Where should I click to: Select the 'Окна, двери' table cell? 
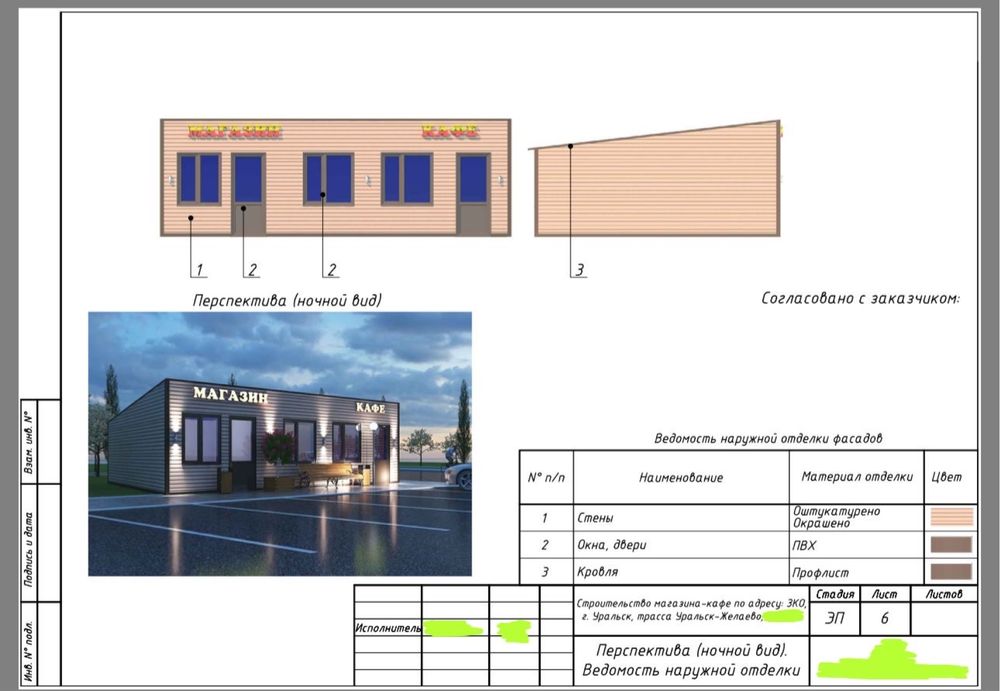click(x=681, y=545)
